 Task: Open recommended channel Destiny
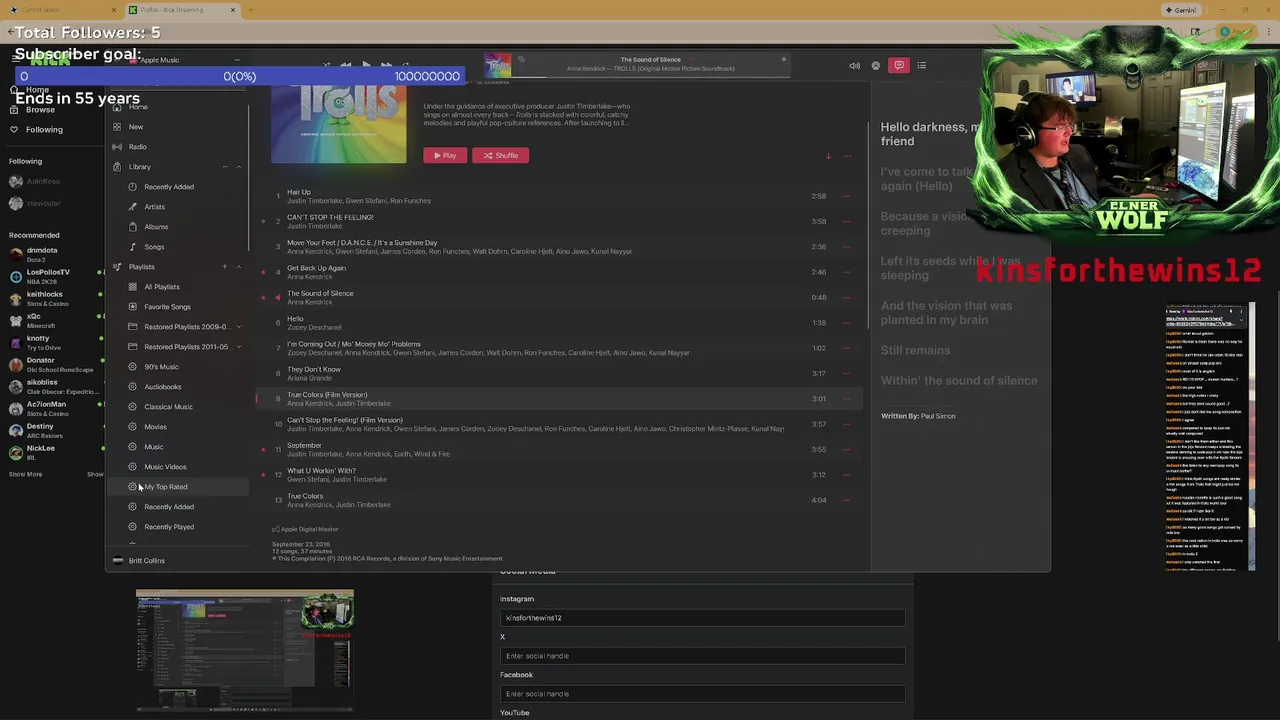(x=52, y=431)
